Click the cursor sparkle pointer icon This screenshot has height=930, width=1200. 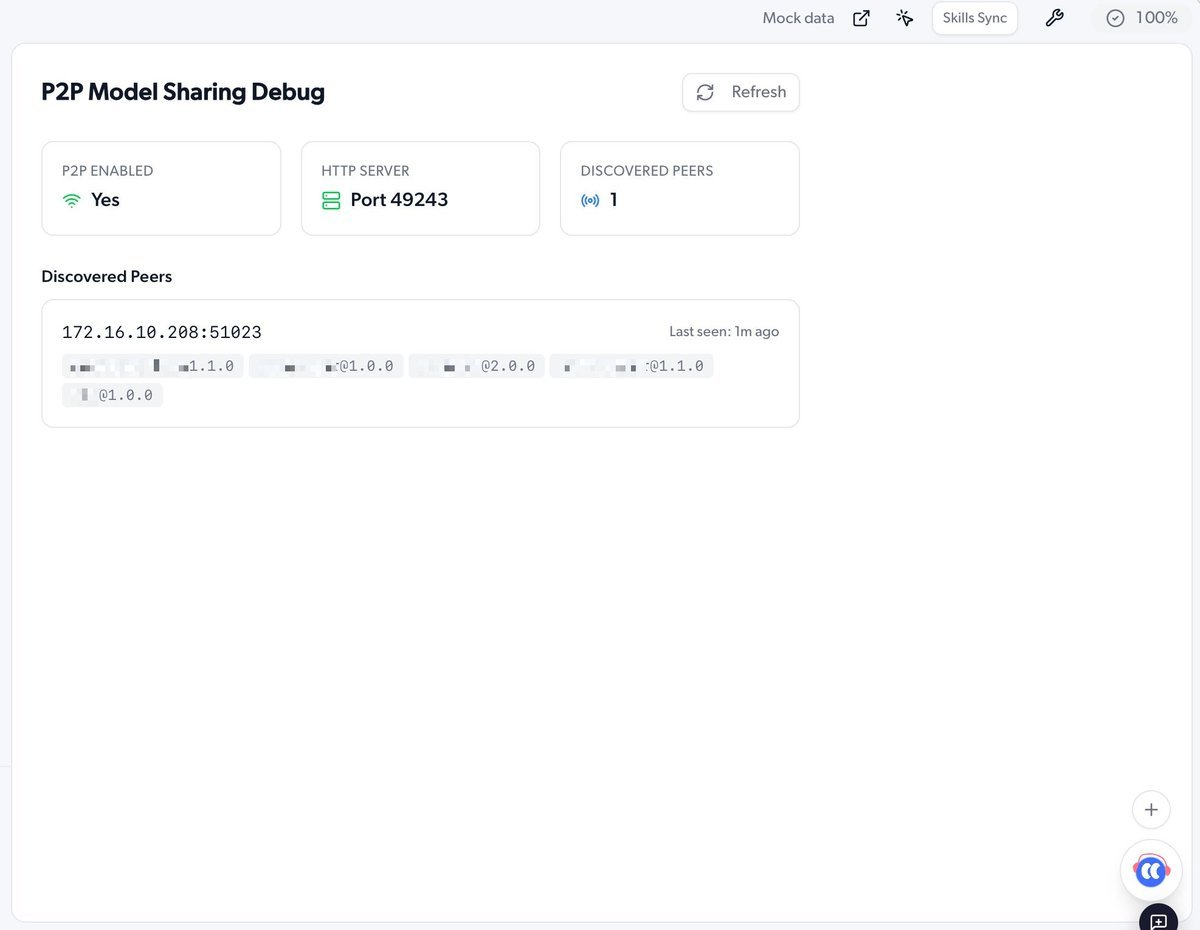[x=905, y=18]
